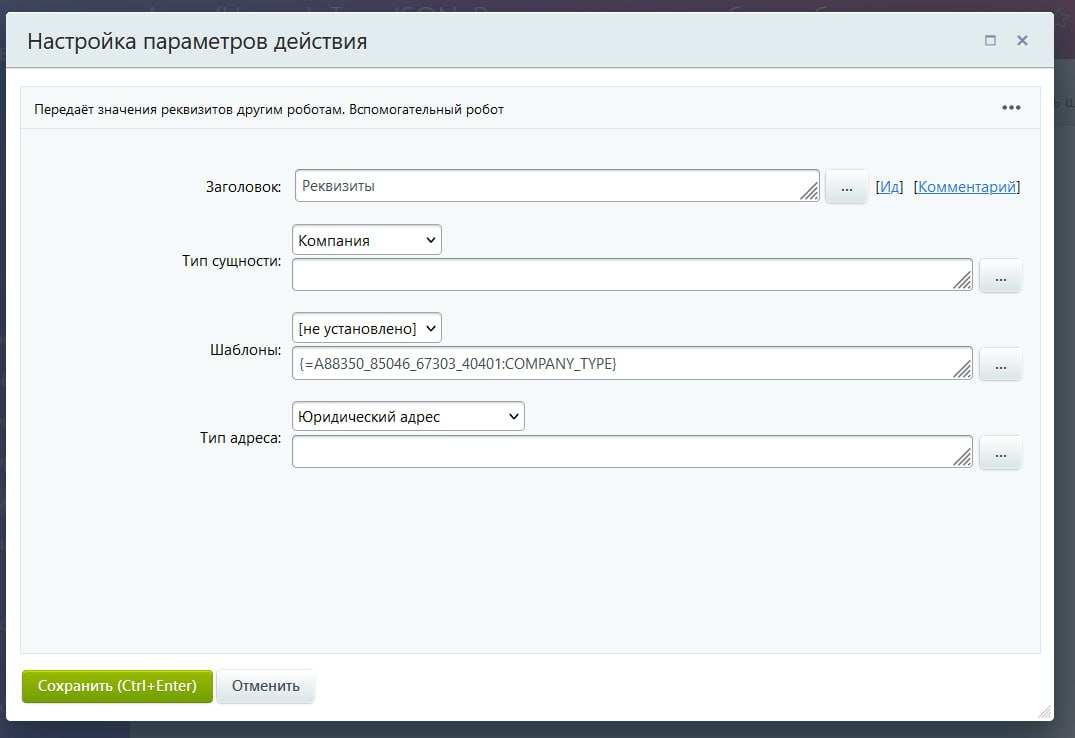The width and height of the screenshot is (1075, 738).
Task: Expand the Юридический адрес address type dropdown
Action: (408, 417)
